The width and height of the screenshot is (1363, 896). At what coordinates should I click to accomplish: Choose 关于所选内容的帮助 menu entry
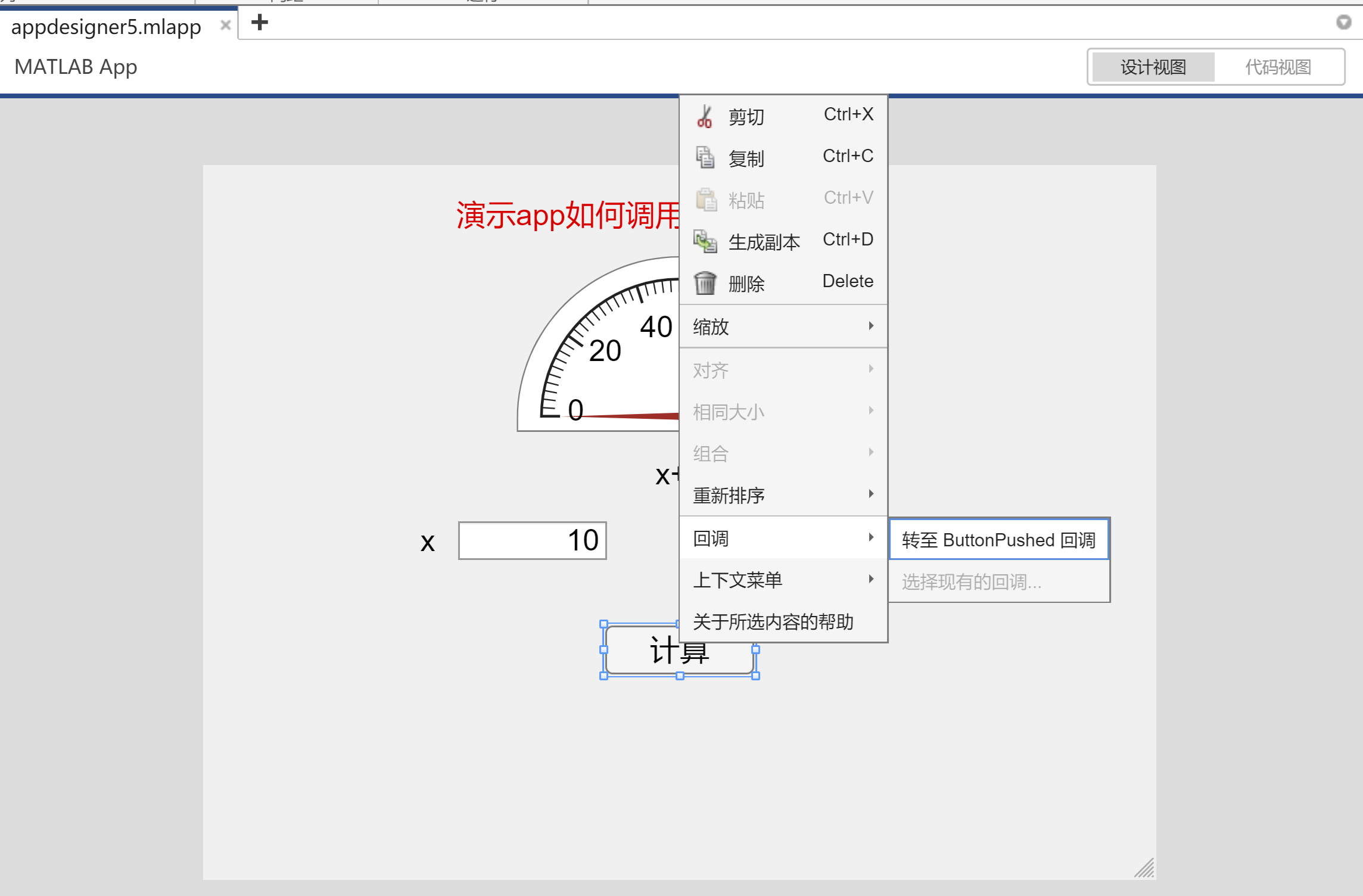point(773,622)
